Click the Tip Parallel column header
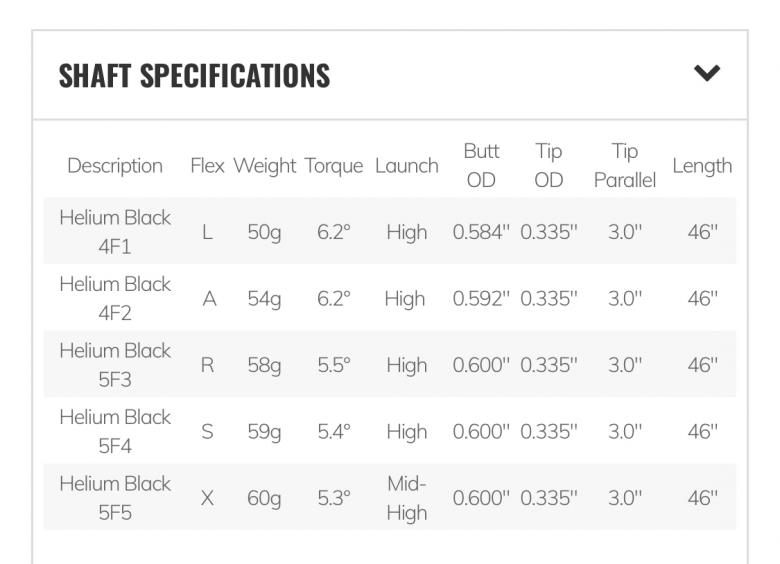The width and height of the screenshot is (780, 564). pos(625,166)
